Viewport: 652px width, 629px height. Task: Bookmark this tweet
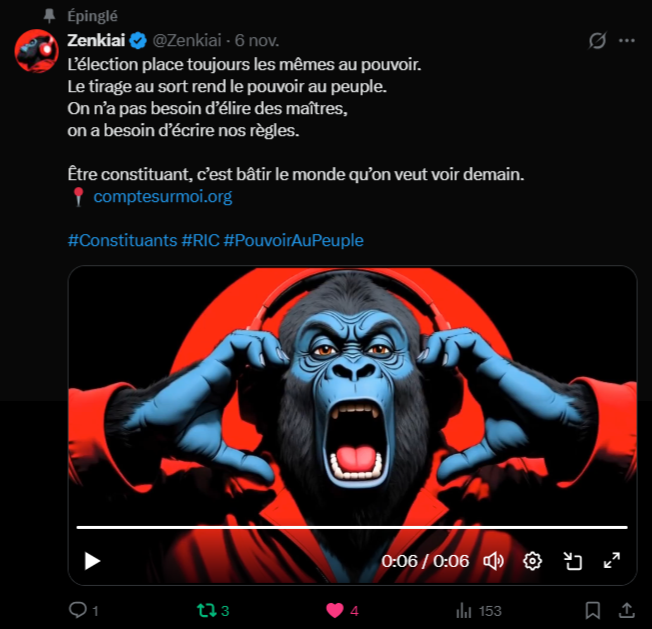[592, 610]
